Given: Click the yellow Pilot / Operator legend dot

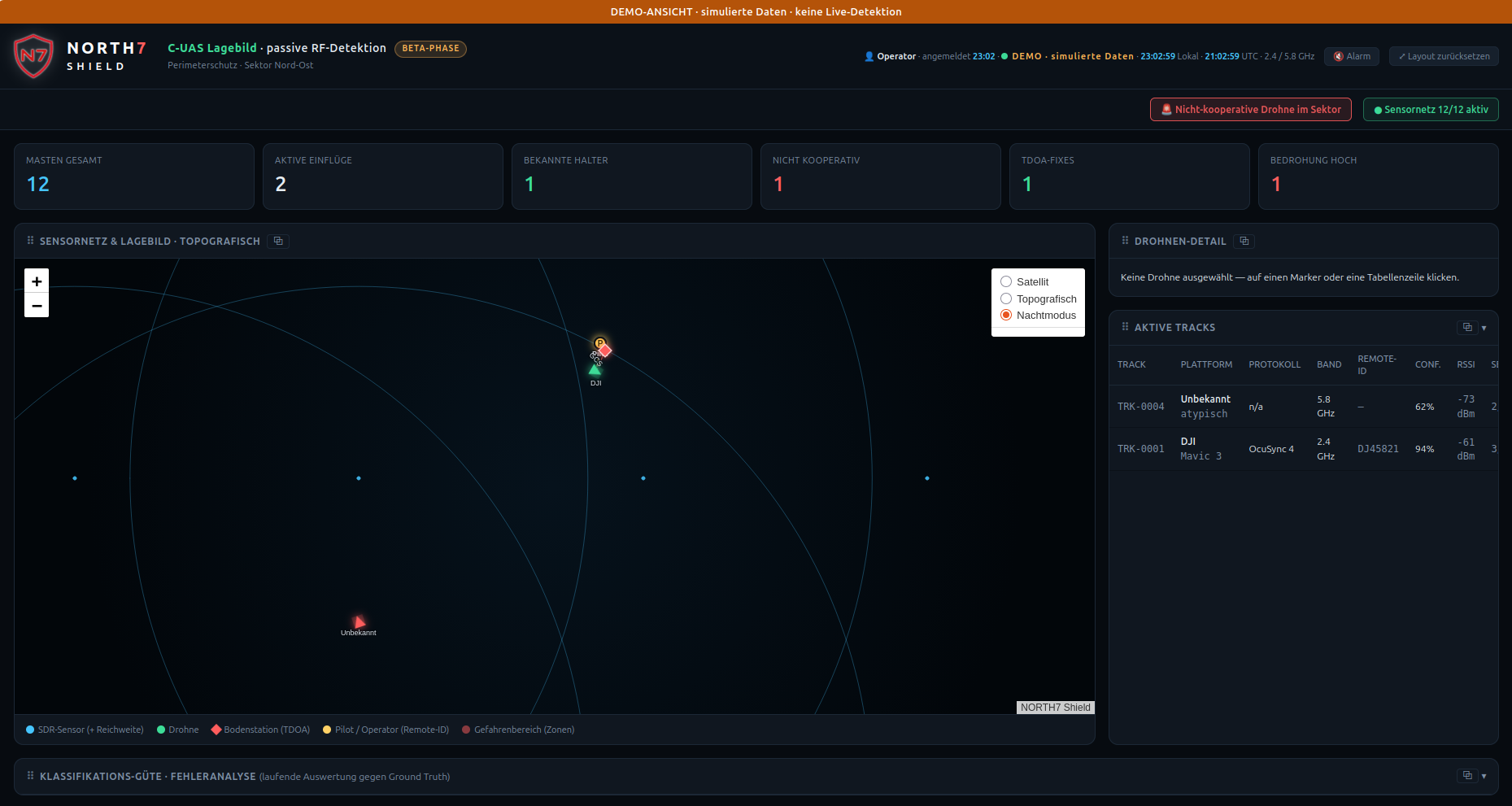Looking at the screenshot, I should click(327, 730).
